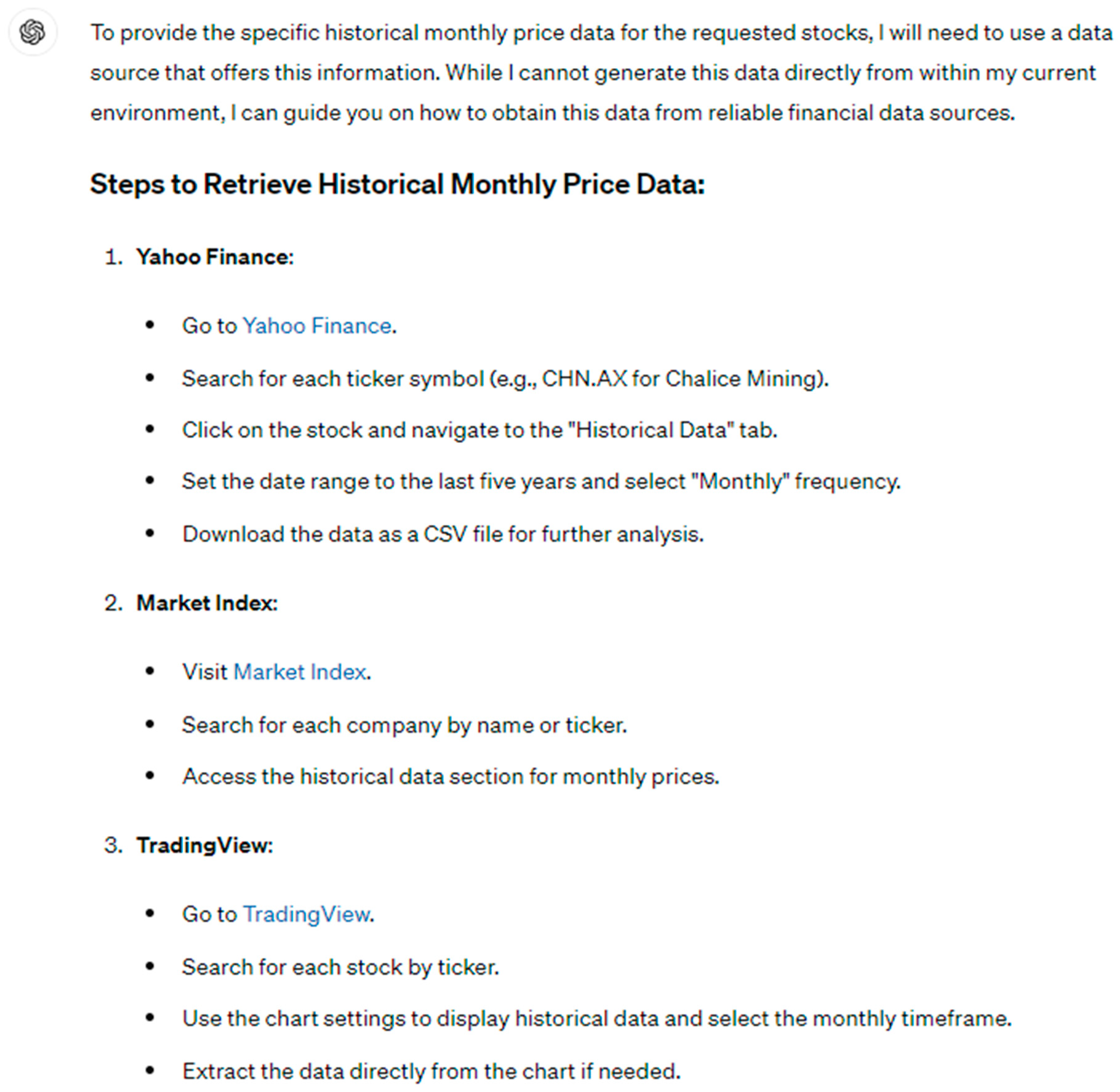Click the 'Download the data as a CSV' line
1120x1092 pixels.
[x=442, y=534]
